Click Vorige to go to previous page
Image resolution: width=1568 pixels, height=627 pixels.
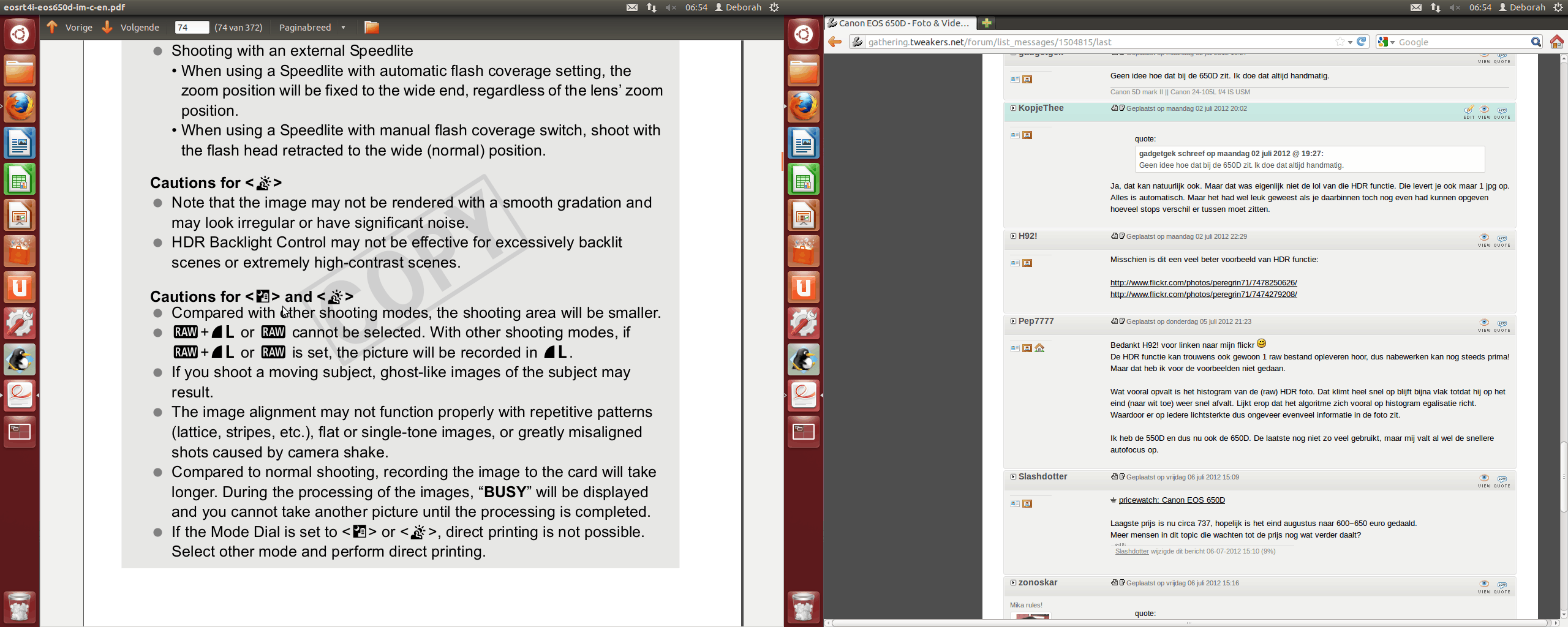69,27
